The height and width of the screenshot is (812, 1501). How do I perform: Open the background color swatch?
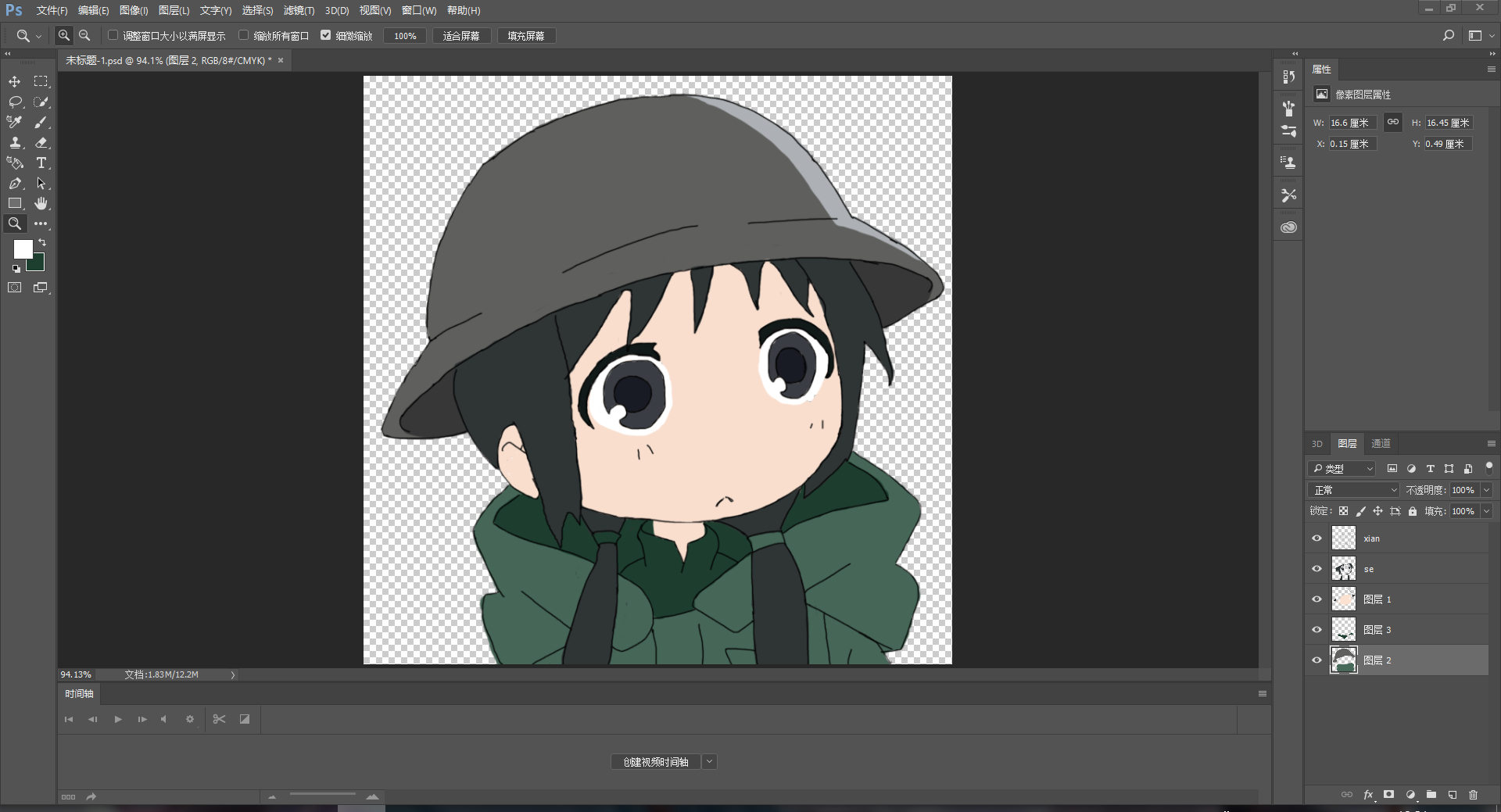37,263
